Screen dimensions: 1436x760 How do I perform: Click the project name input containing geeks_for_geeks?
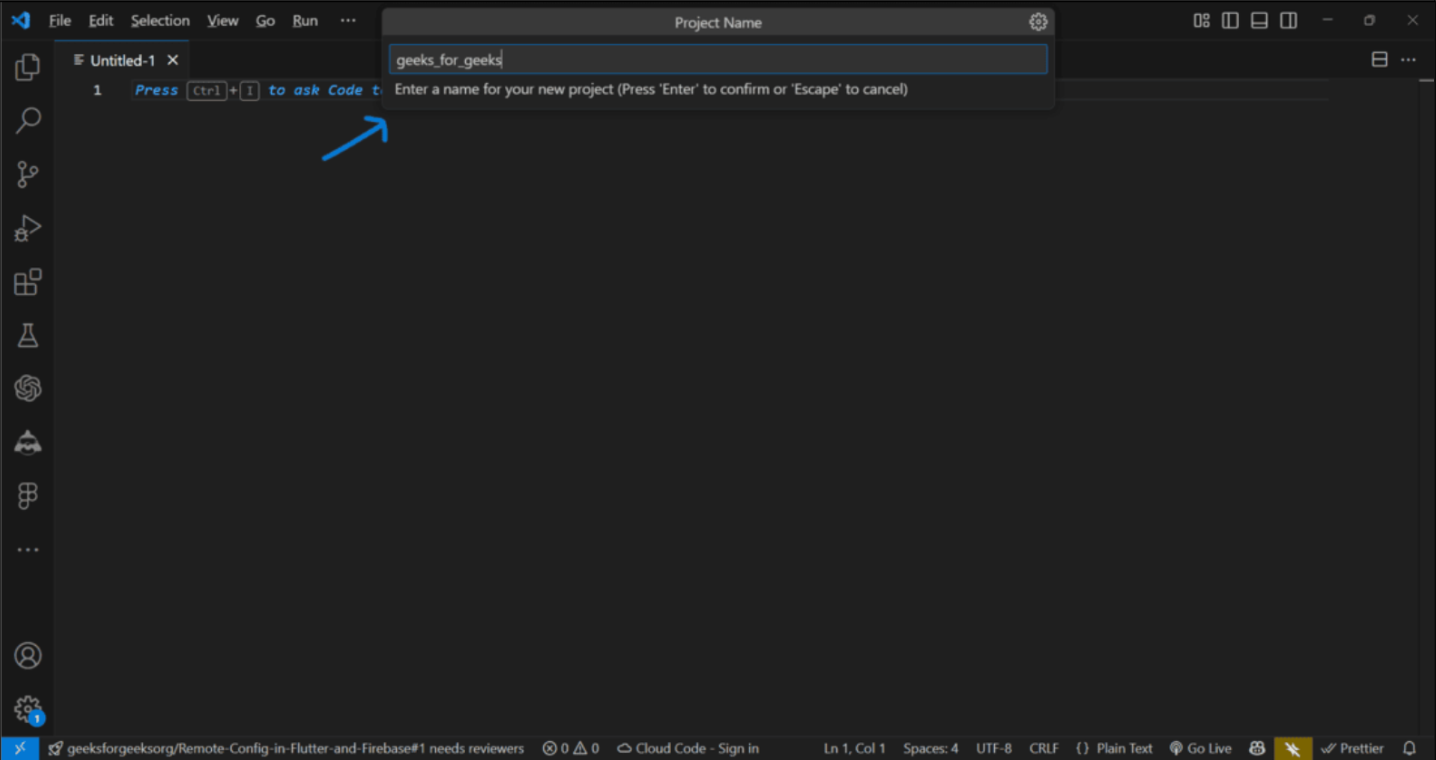tap(718, 60)
